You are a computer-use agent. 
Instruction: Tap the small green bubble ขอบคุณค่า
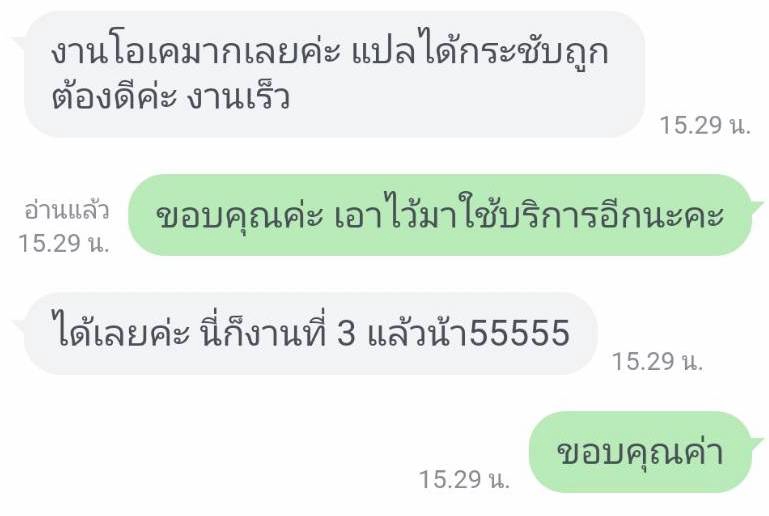click(x=640, y=452)
